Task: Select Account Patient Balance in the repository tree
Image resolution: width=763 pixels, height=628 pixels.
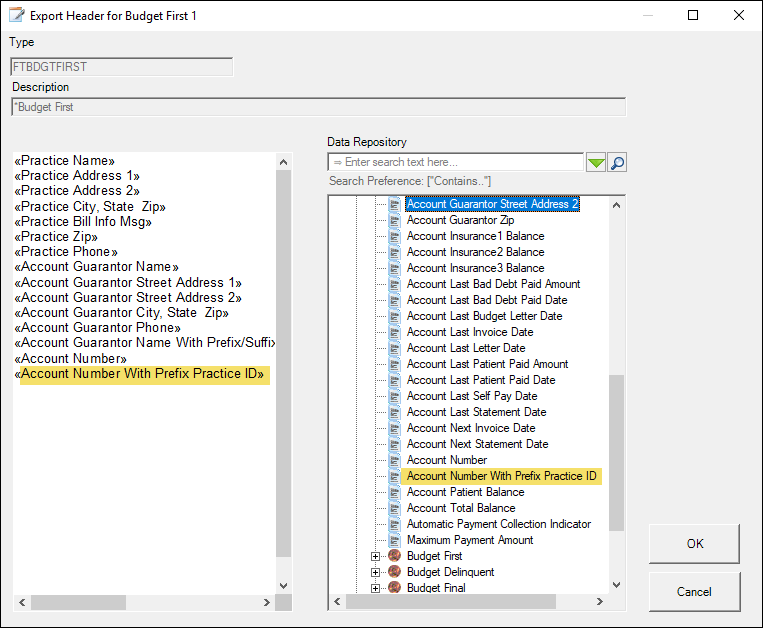Action: (x=465, y=492)
